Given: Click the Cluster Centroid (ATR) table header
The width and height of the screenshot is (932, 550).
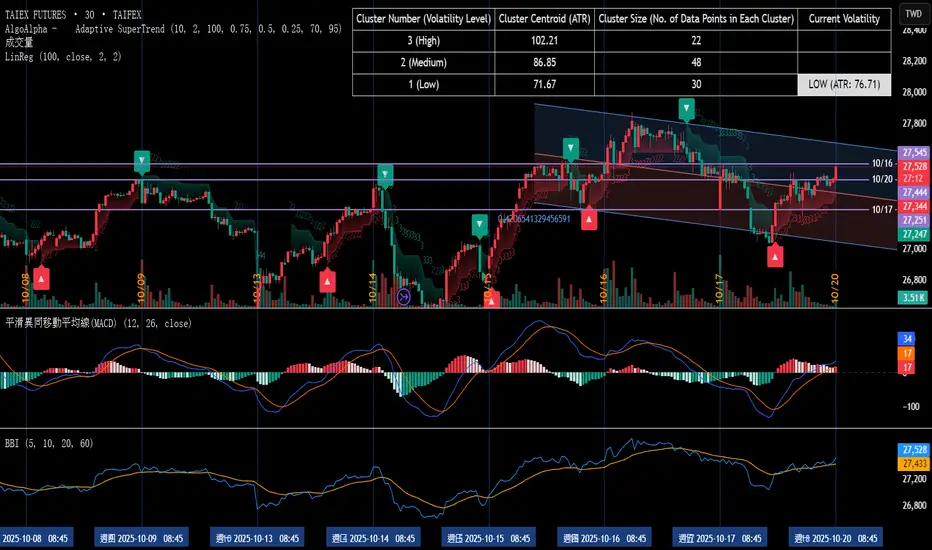Looking at the screenshot, I should click(x=544, y=19).
